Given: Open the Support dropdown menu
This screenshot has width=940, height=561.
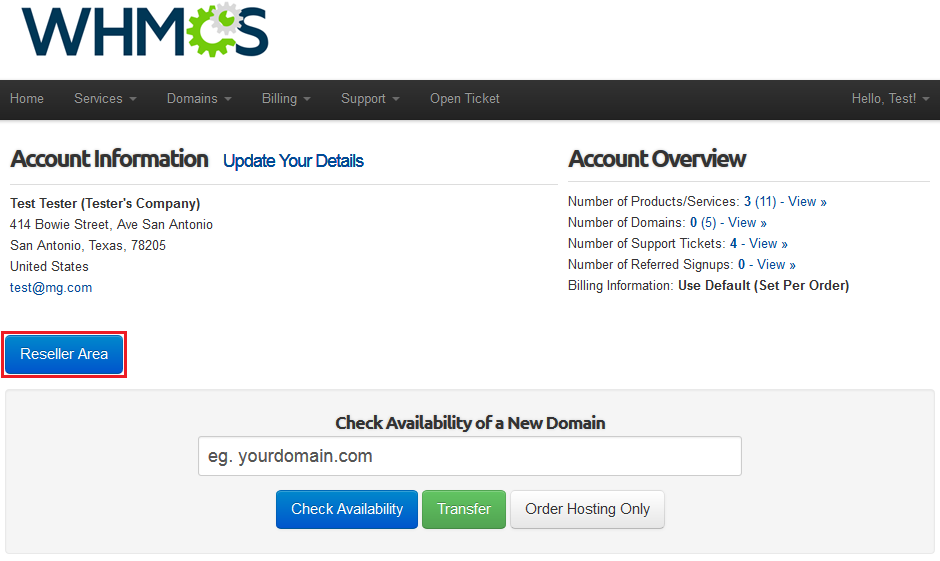Looking at the screenshot, I should [370, 99].
